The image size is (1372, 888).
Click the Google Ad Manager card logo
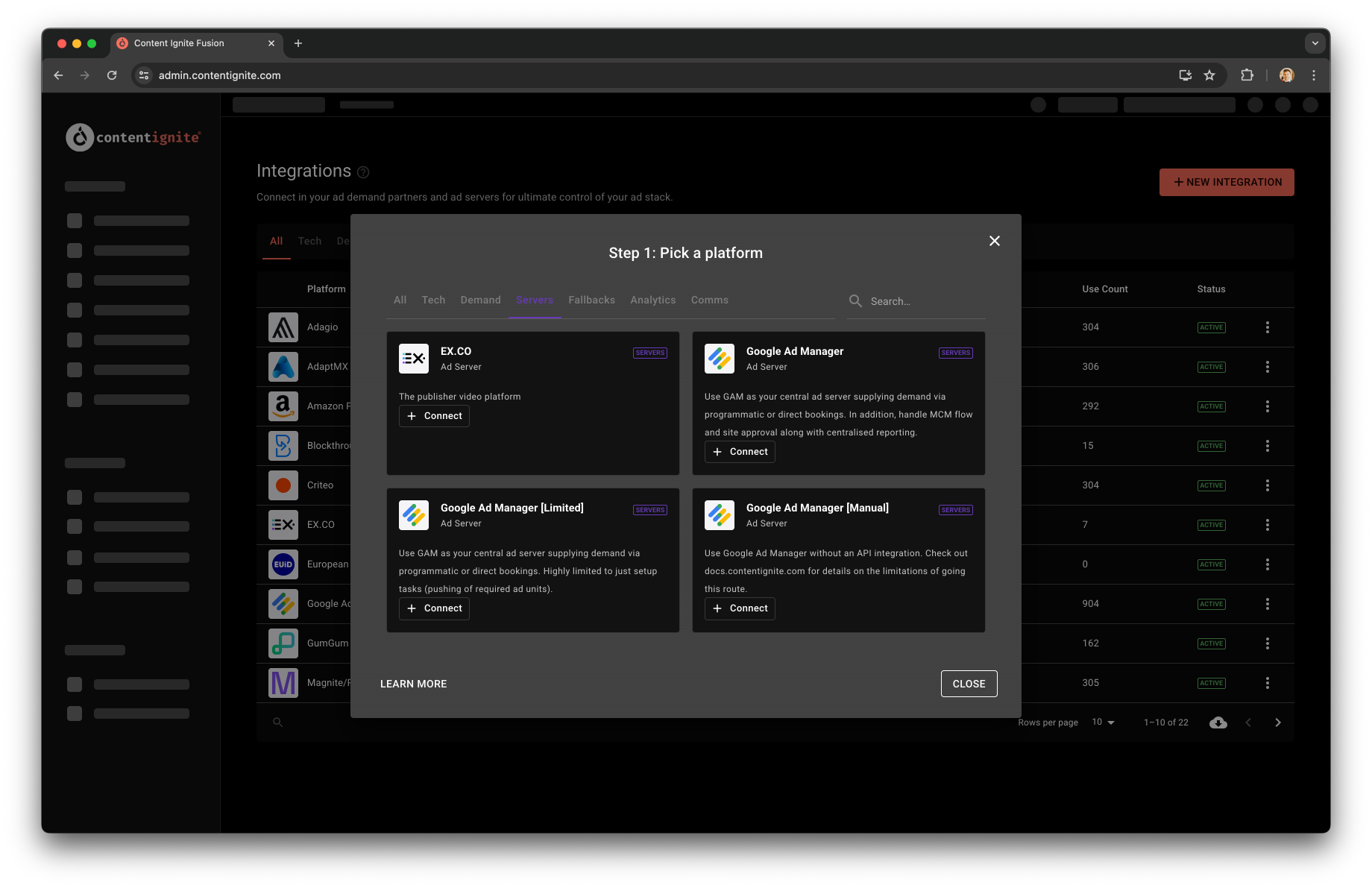(x=720, y=359)
